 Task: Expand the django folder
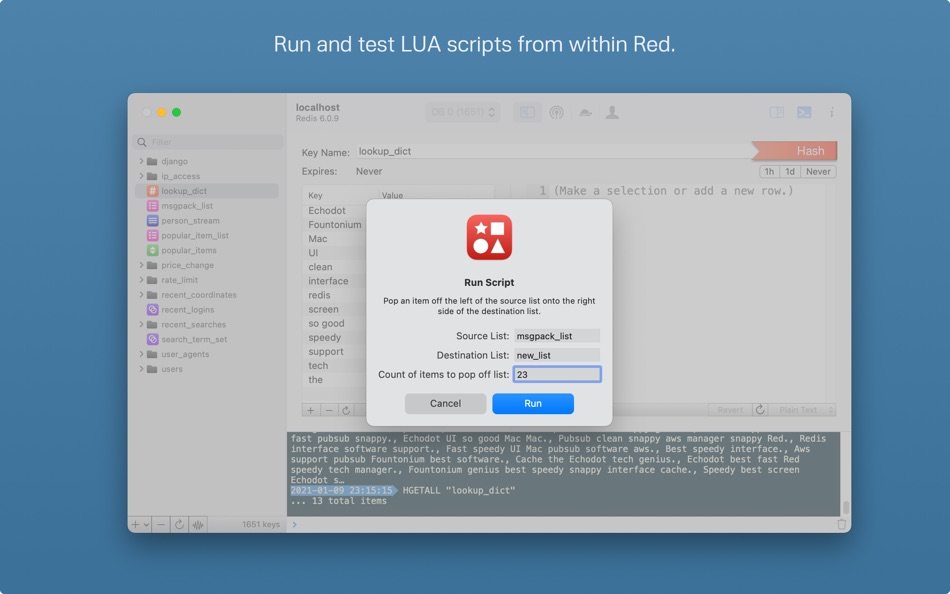(x=141, y=161)
